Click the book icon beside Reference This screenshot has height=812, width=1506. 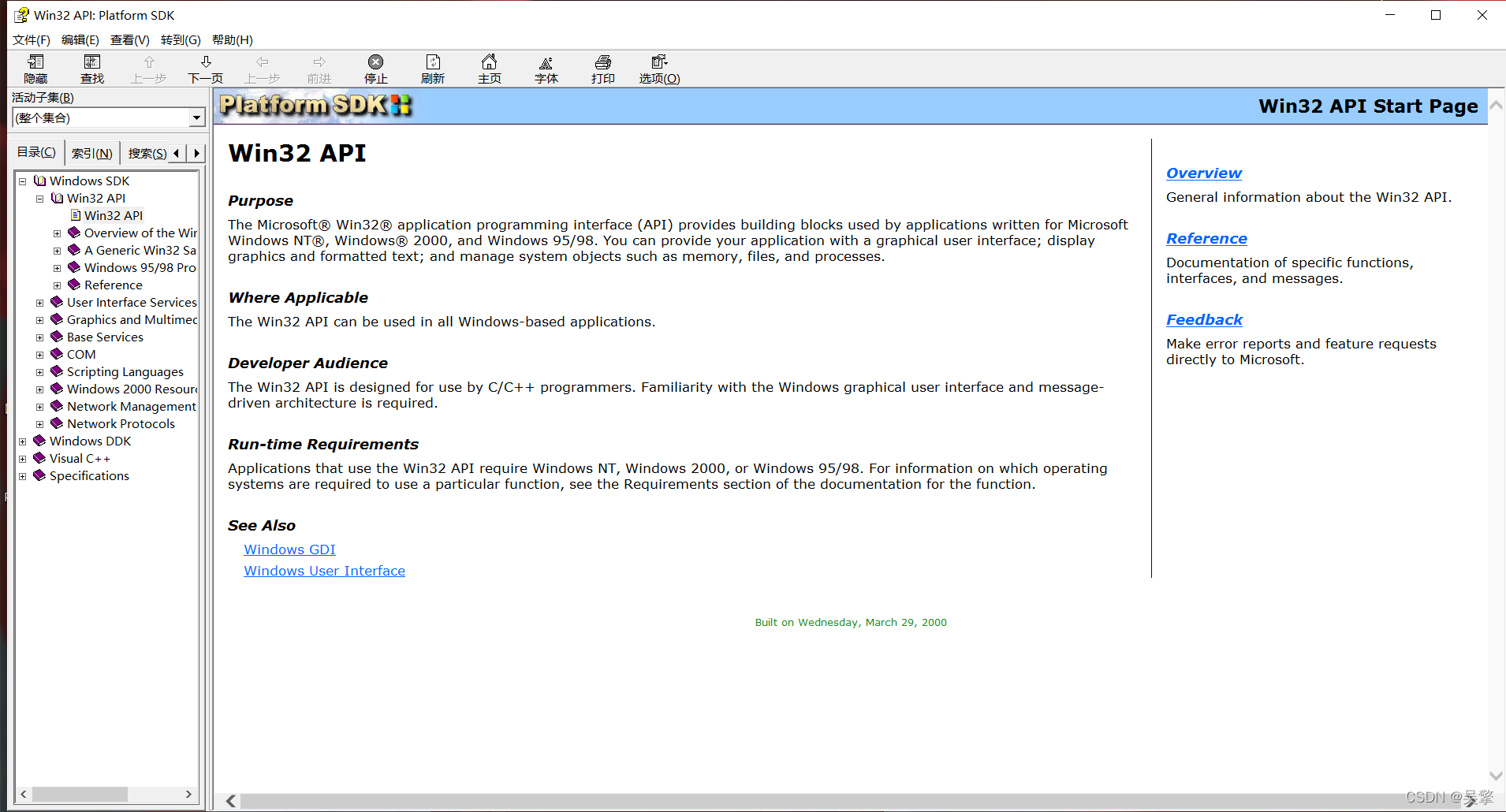[x=74, y=285]
